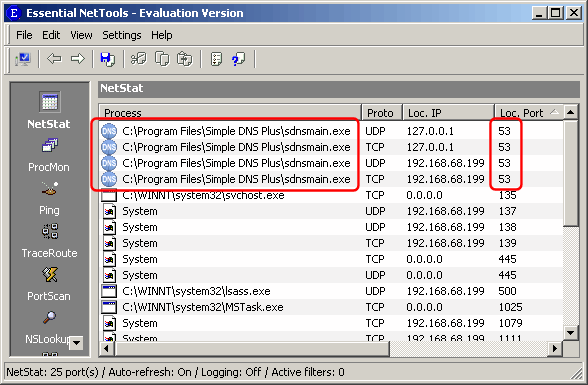Open the ProcMon tool icon

(50, 145)
